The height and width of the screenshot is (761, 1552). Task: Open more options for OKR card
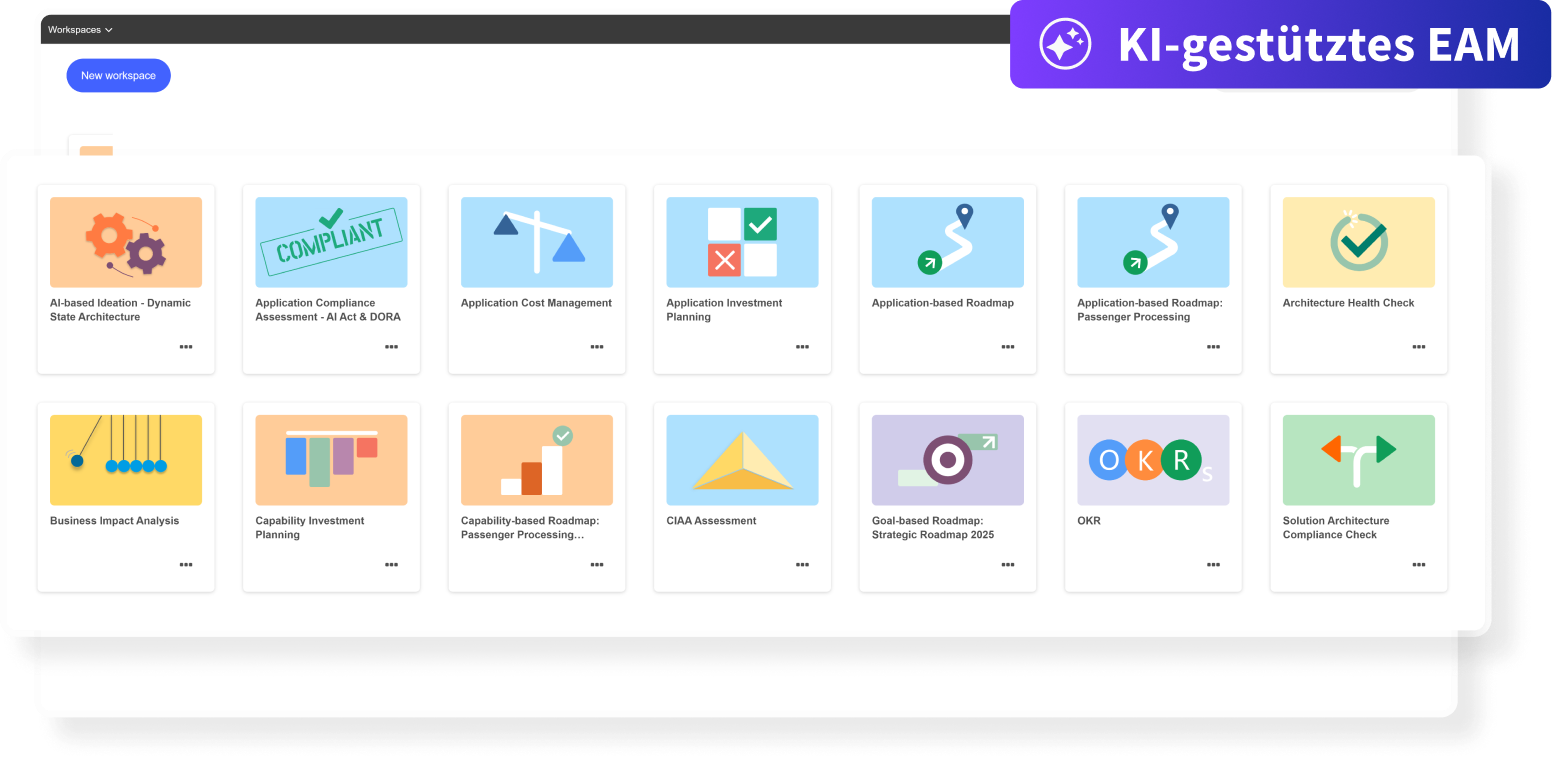point(1213,565)
